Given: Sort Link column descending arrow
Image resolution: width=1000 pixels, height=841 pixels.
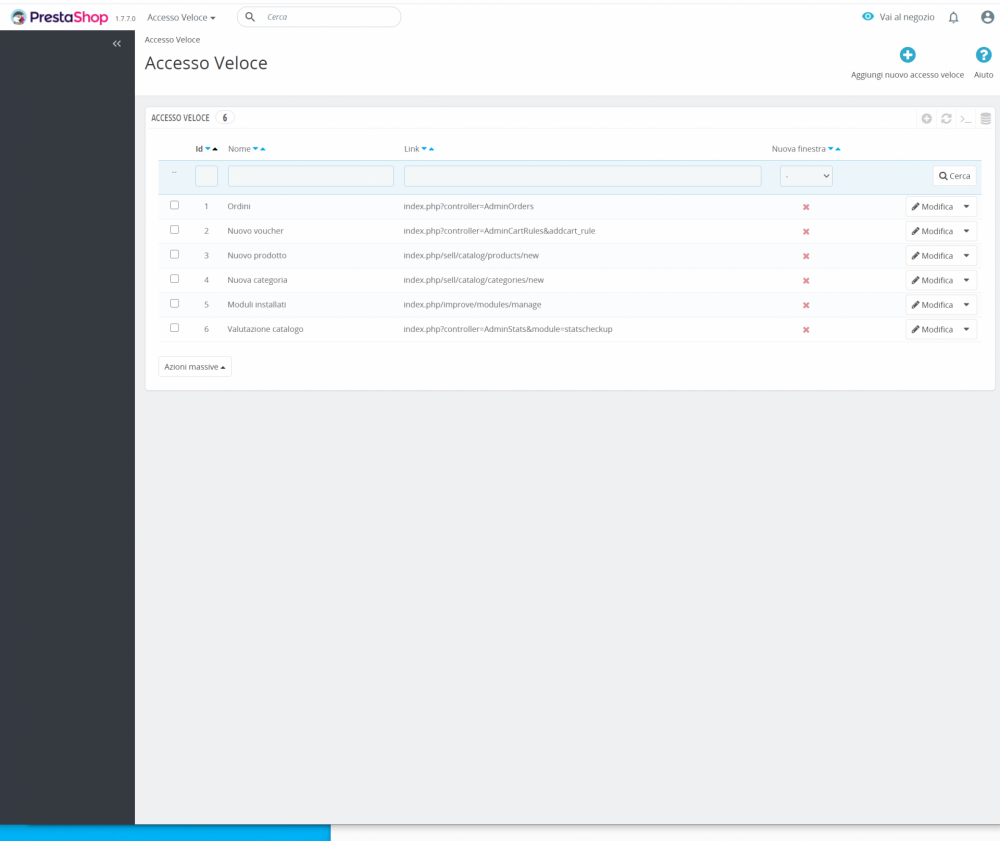Looking at the screenshot, I should (x=424, y=149).
